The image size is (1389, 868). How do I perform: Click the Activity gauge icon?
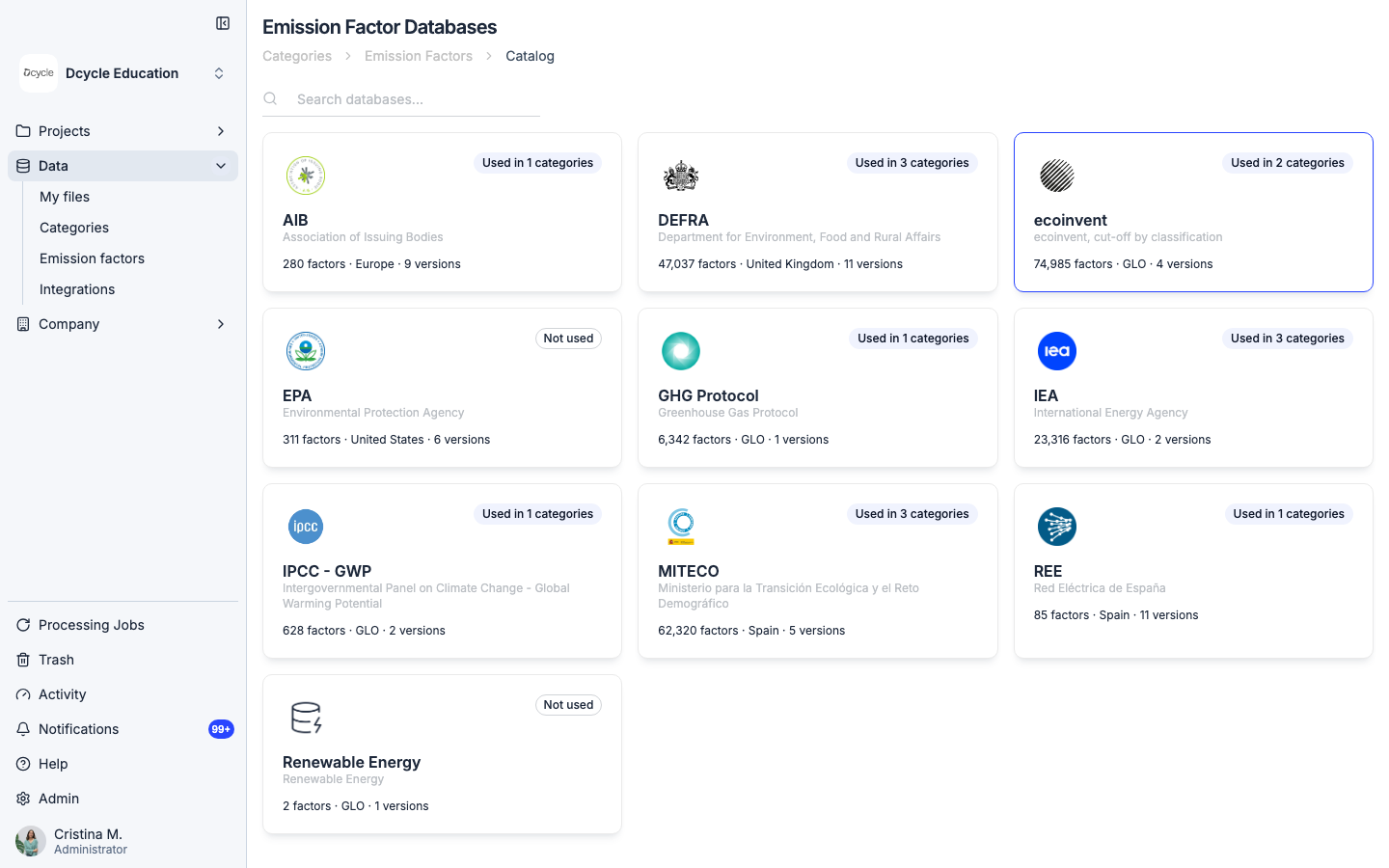coord(23,694)
